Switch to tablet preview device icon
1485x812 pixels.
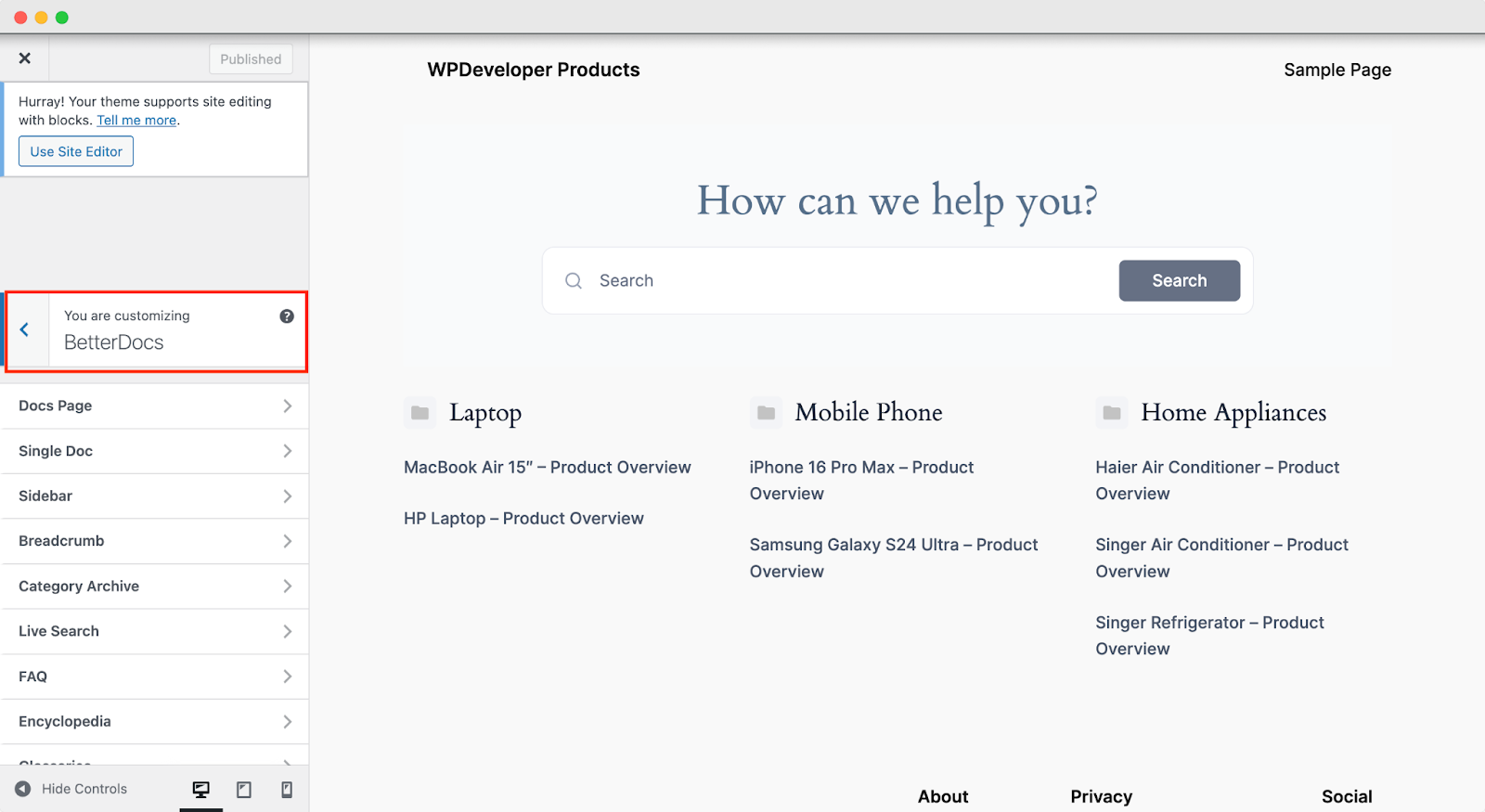[x=244, y=789]
